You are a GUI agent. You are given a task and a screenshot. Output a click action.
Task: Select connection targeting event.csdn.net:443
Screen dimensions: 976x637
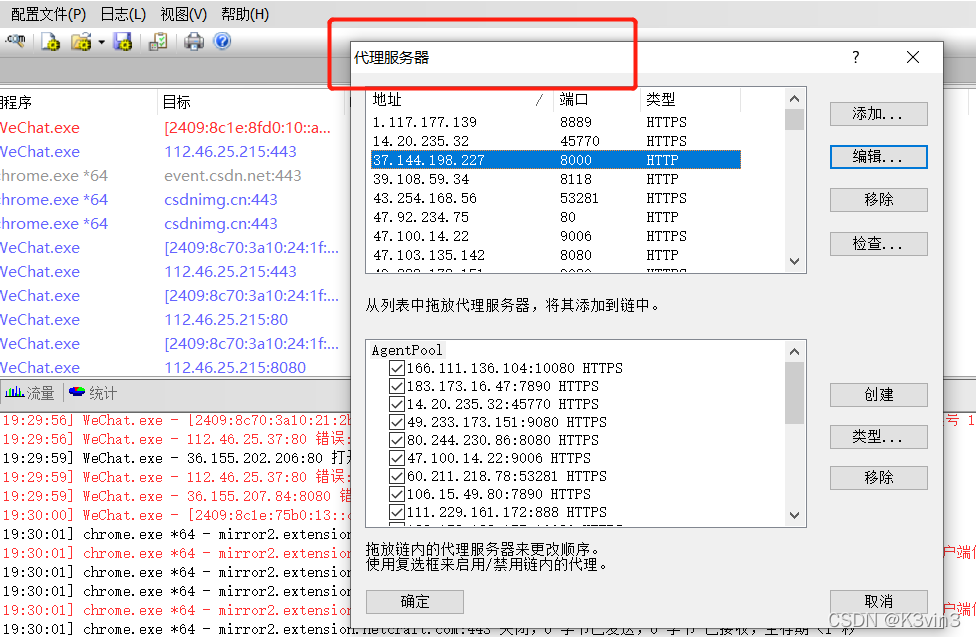pyautogui.click(x=173, y=176)
